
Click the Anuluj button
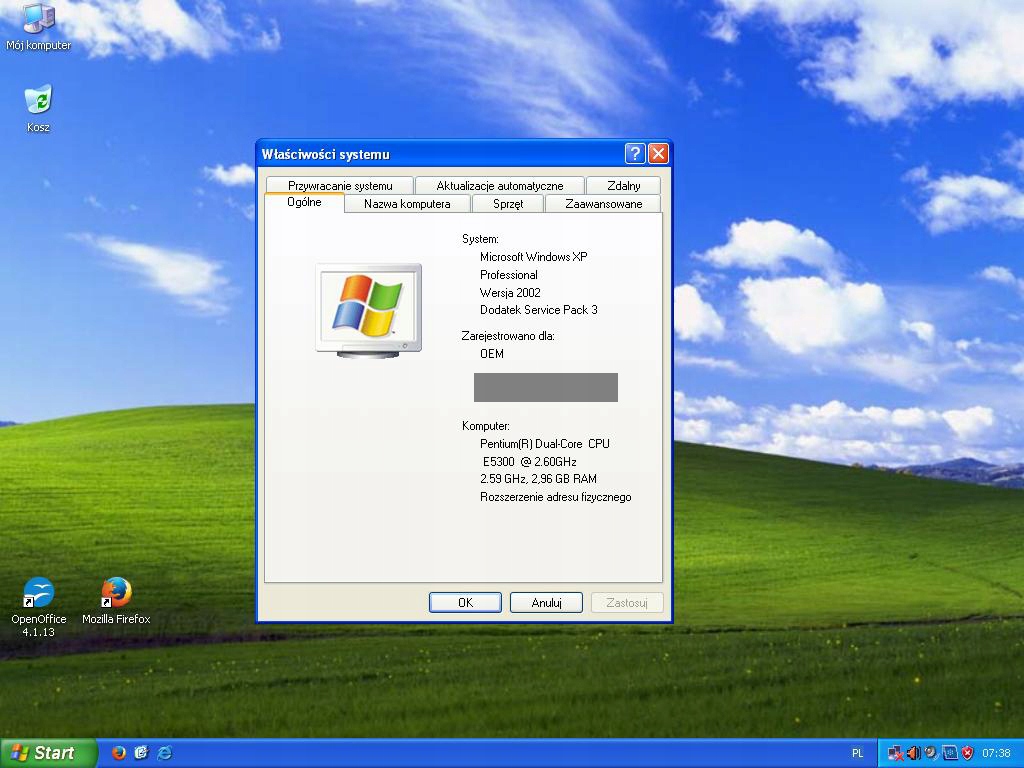pyautogui.click(x=546, y=602)
